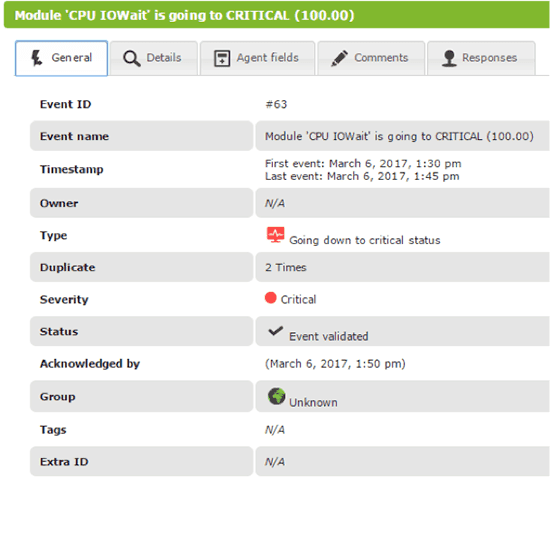The width and height of the screenshot is (550, 534).
Task: Click the 'Event validated' status text
Action: pos(329,336)
